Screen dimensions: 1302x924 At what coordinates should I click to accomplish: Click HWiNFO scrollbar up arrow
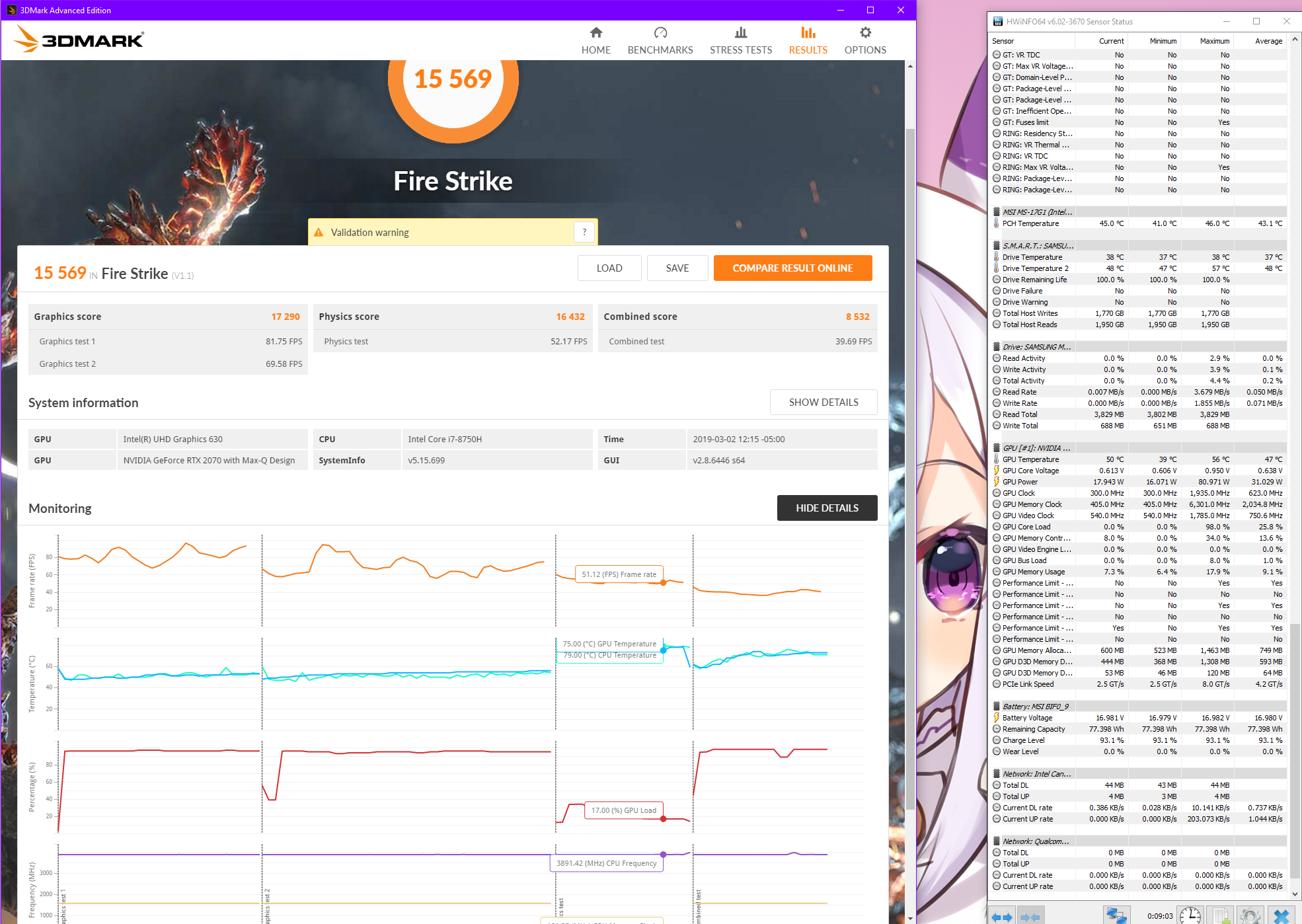tap(1294, 39)
